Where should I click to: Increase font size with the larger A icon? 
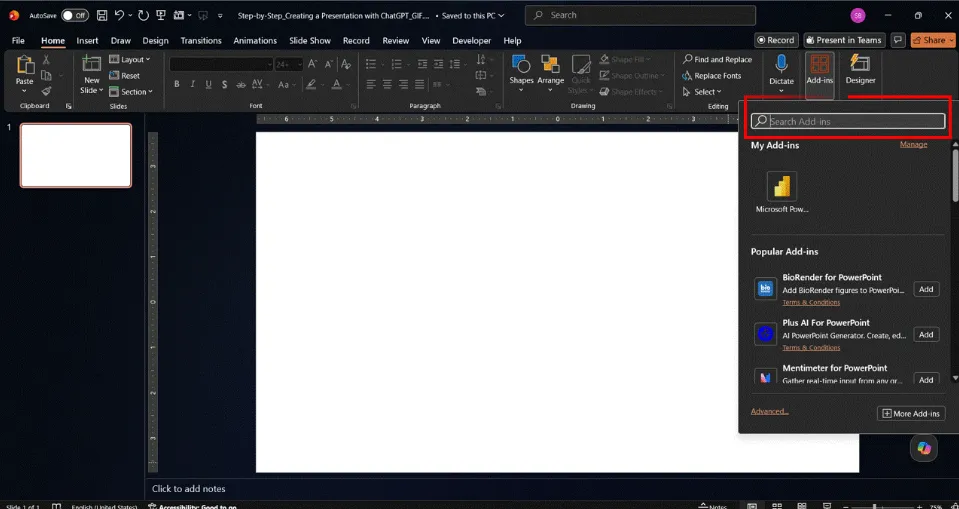tap(313, 64)
